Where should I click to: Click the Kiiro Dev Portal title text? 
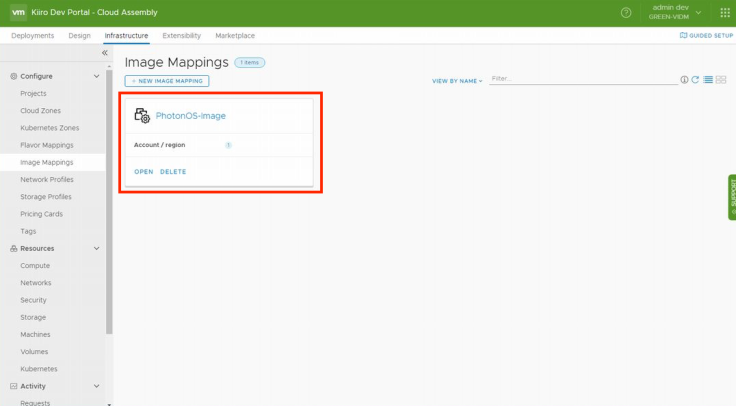[x=94, y=12]
